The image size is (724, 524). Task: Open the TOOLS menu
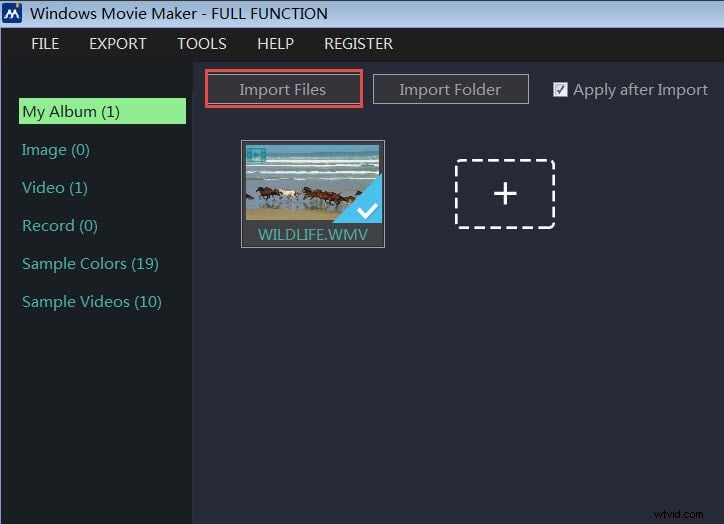click(x=202, y=44)
